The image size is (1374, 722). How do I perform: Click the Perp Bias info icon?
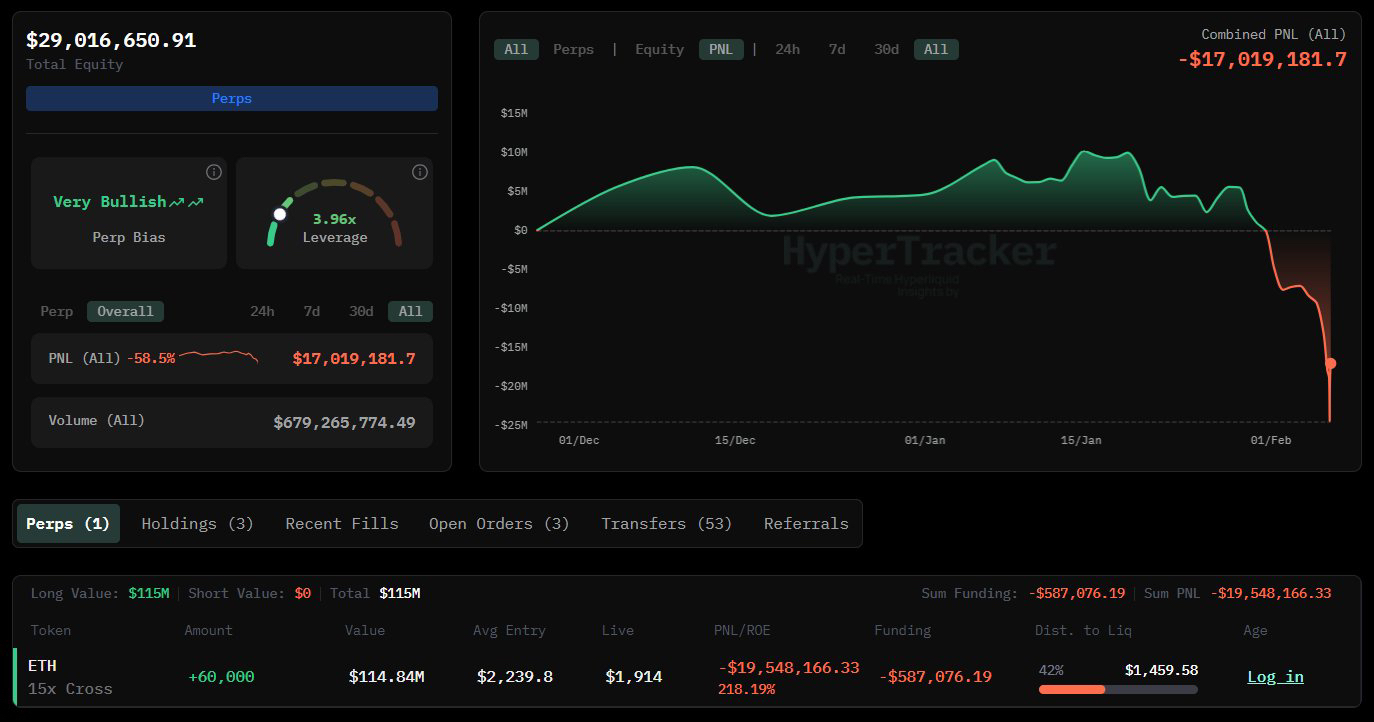[x=213, y=172]
